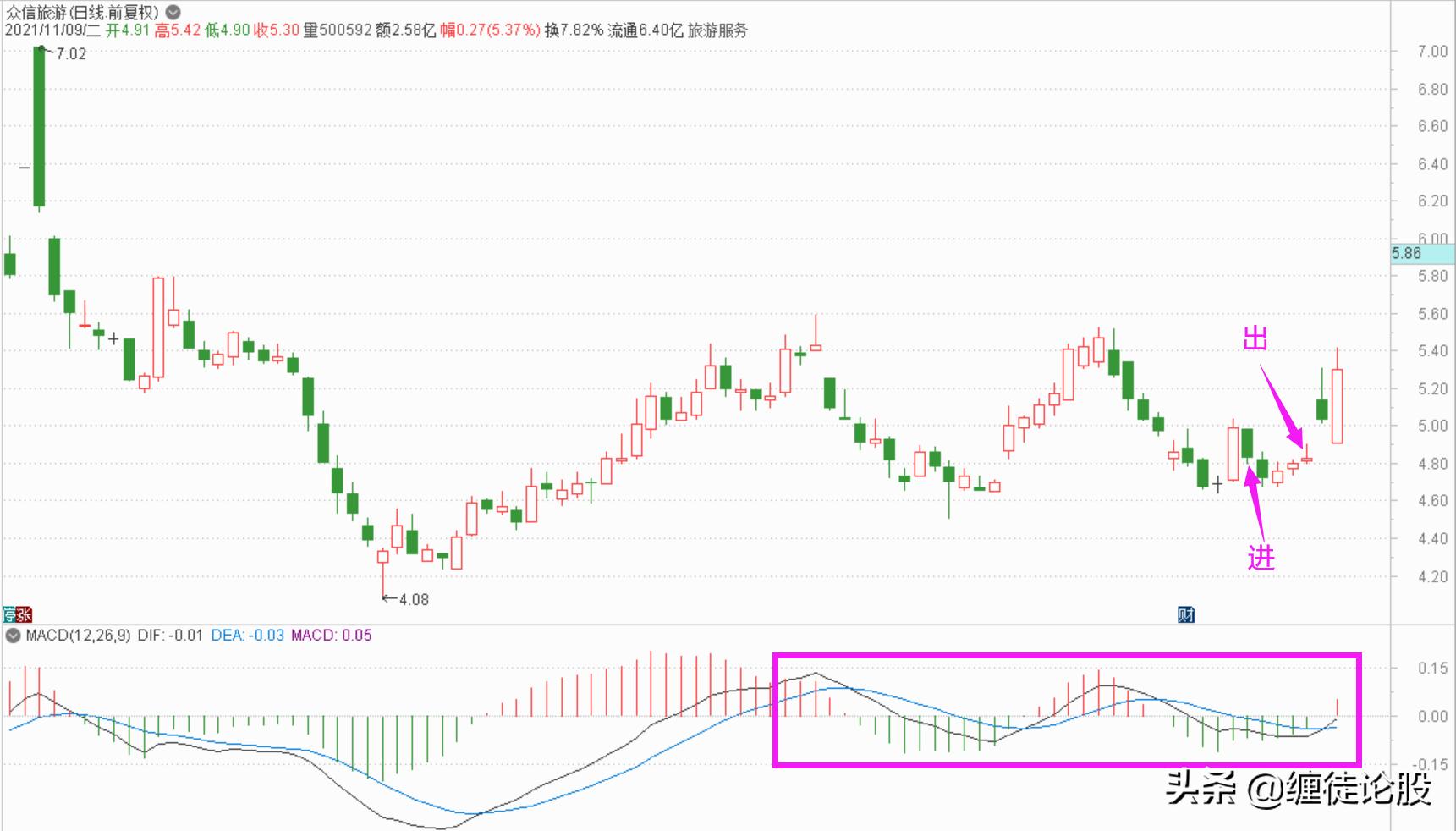
Task: Click the highlighted 5.86 price tag
Action: (1423, 253)
